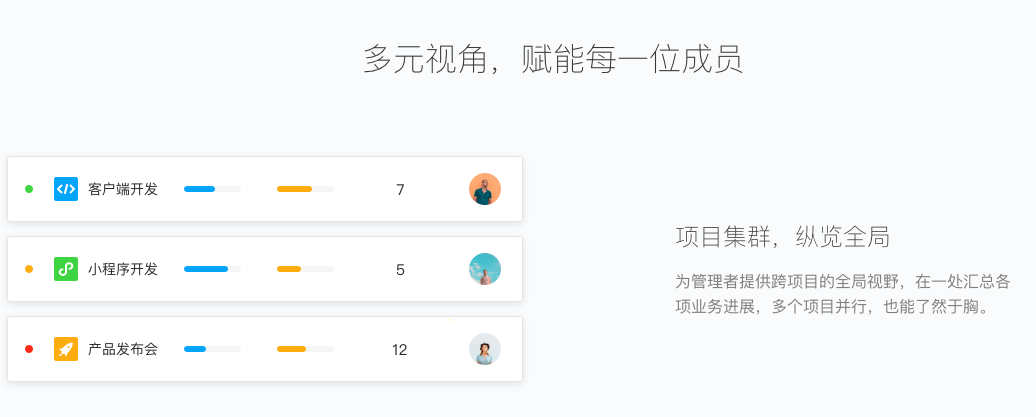The height and width of the screenshot is (417, 1036).
Task: Select the orange status dot on 小程序开发
Action: tap(29, 269)
